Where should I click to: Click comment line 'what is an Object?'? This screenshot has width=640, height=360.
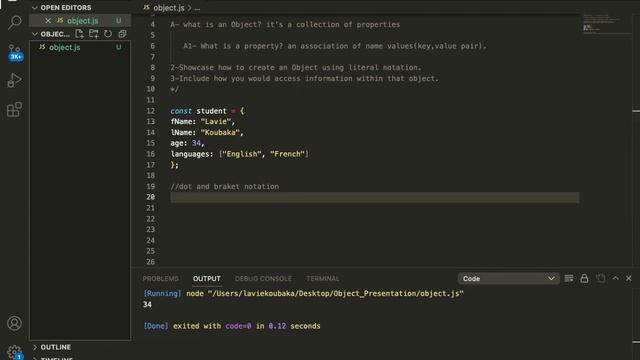click(285, 24)
